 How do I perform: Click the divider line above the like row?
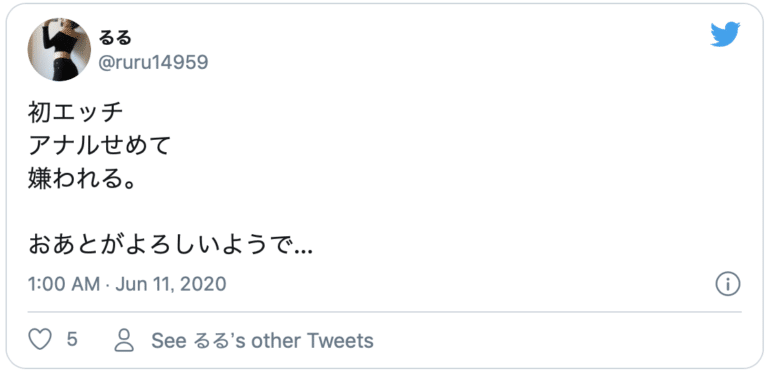(384, 312)
